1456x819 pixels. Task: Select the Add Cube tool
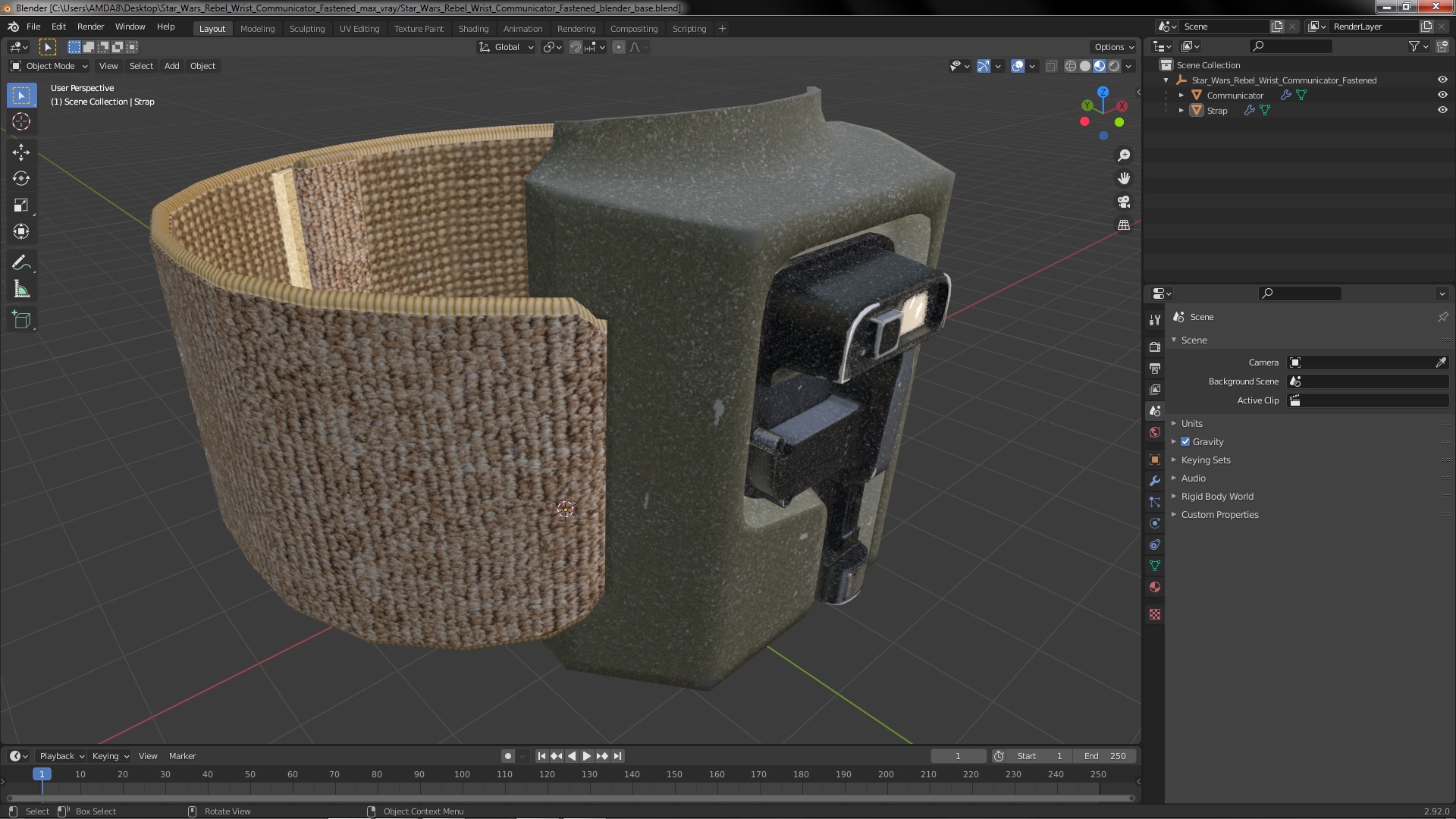coord(21,320)
